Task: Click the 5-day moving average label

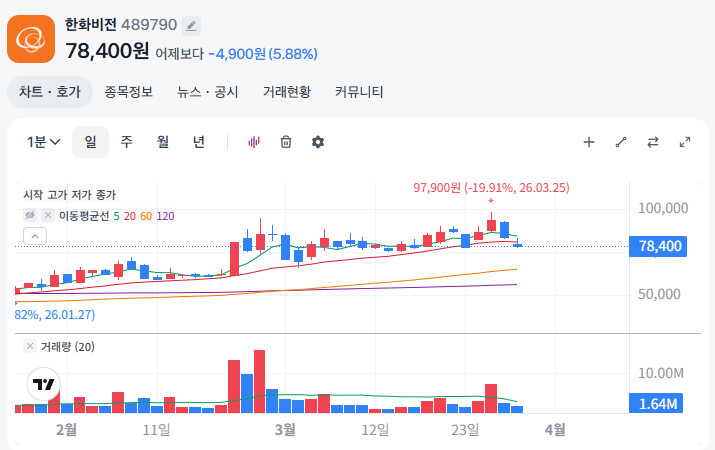Action: pyautogui.click(x=116, y=216)
